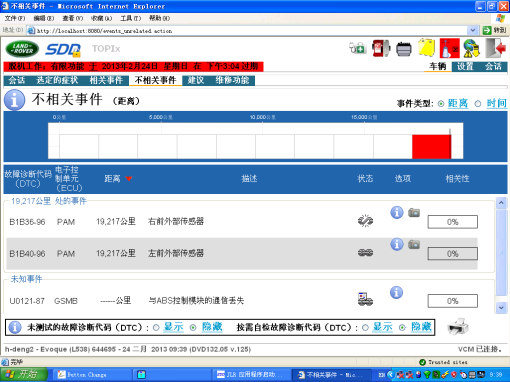Click the blue info icon beside page title
Viewport: 510px width, 382px height.
tap(14, 100)
